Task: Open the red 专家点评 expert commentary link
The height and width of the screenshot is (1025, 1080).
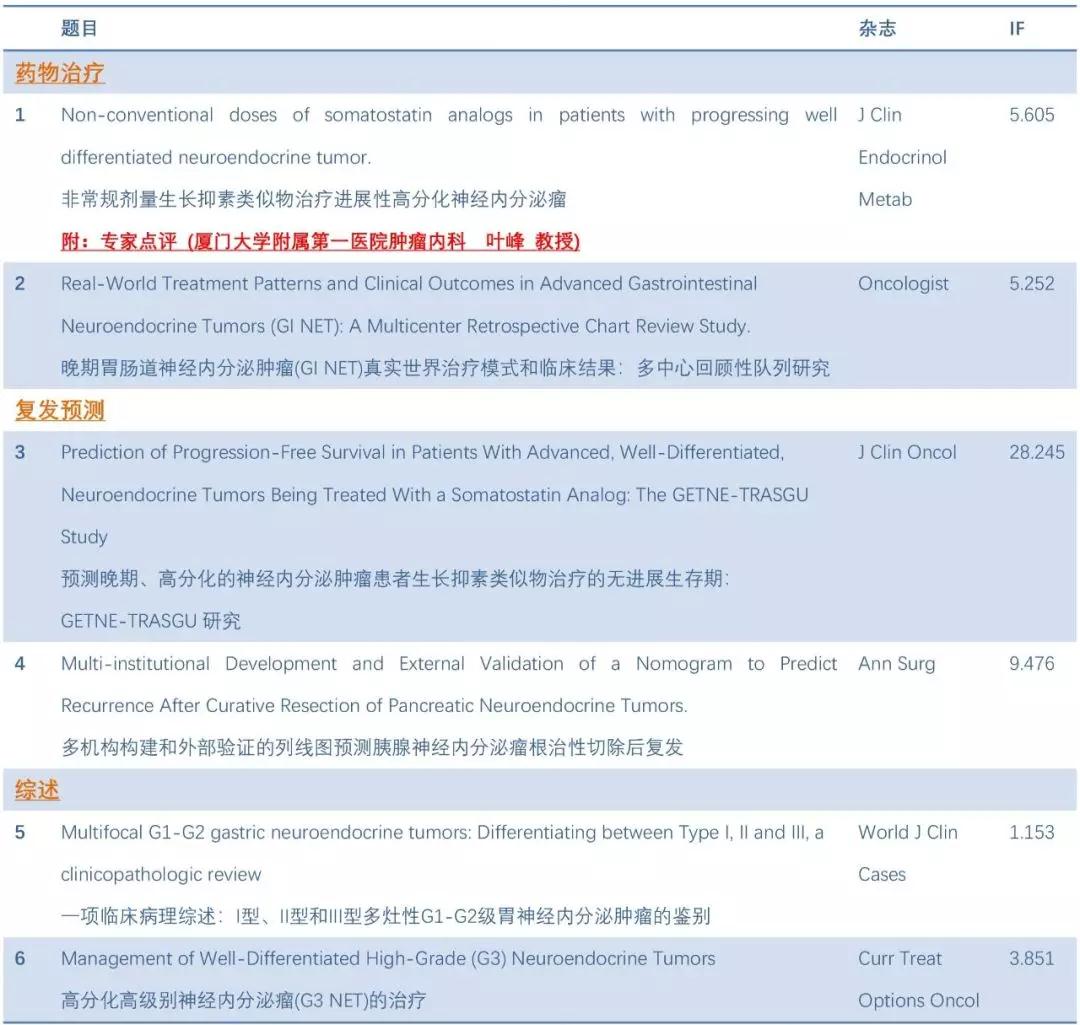Action: tap(320, 241)
